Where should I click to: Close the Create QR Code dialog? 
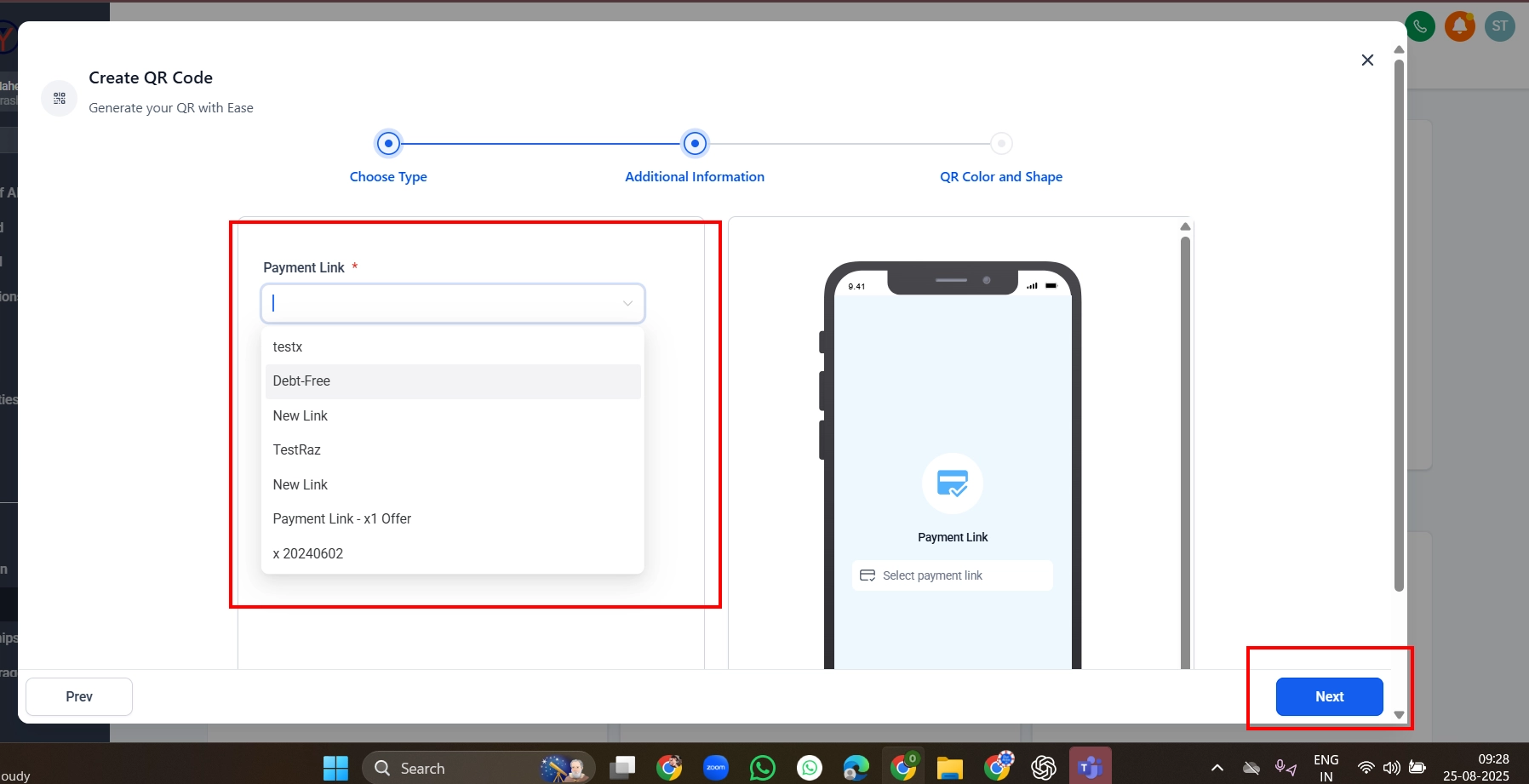point(1367,60)
